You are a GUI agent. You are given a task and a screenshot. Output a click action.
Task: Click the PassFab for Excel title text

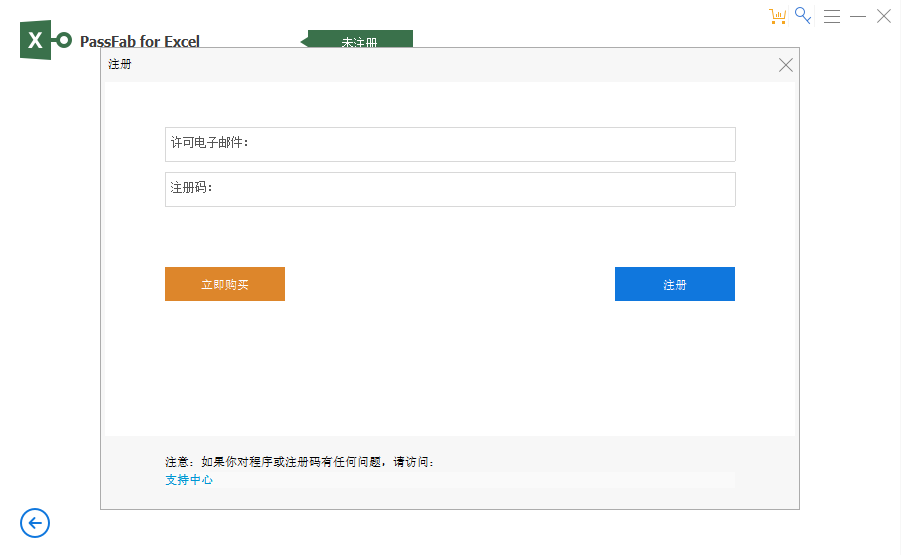click(140, 42)
